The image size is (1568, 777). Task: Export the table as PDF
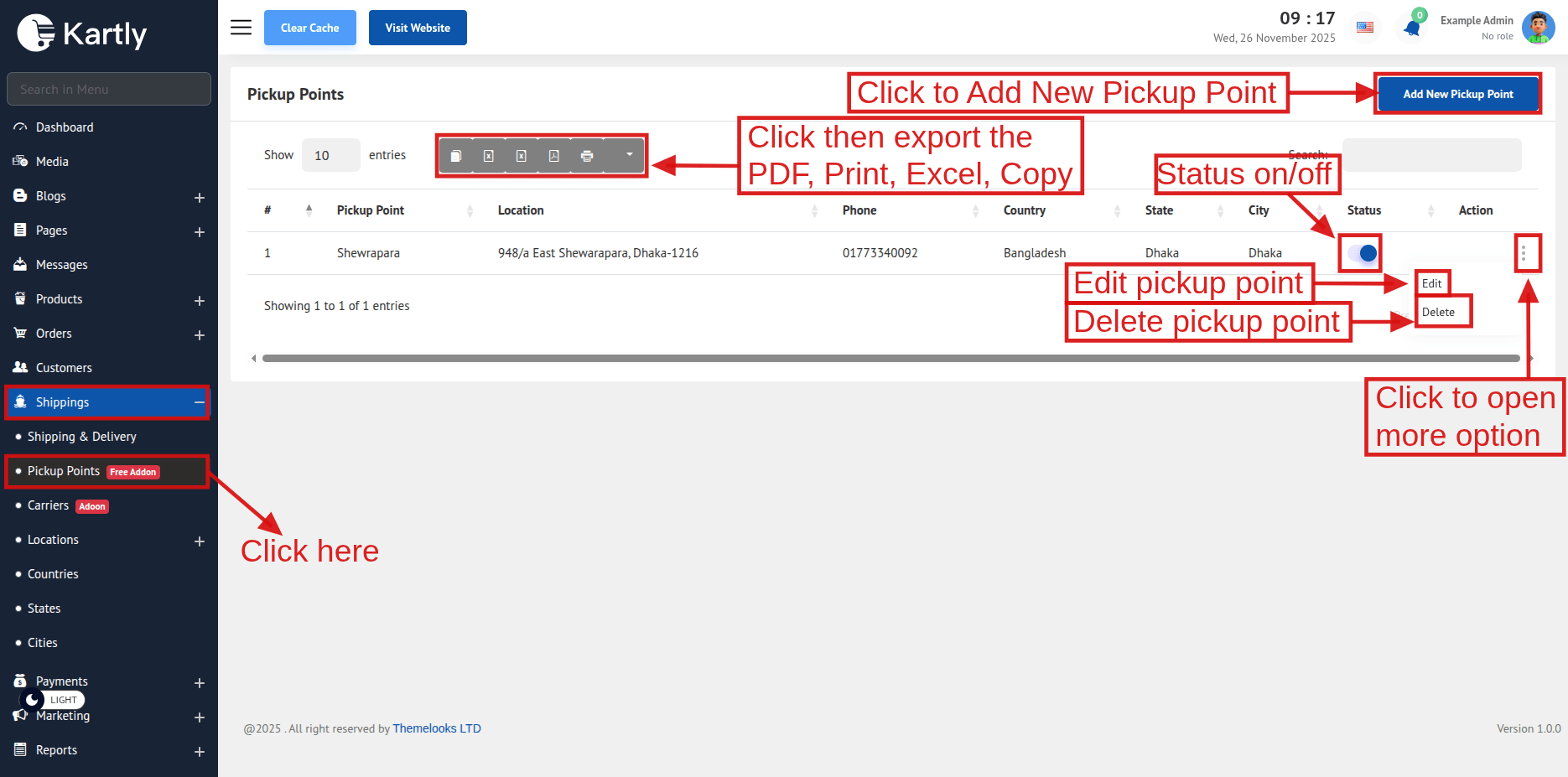coord(554,156)
